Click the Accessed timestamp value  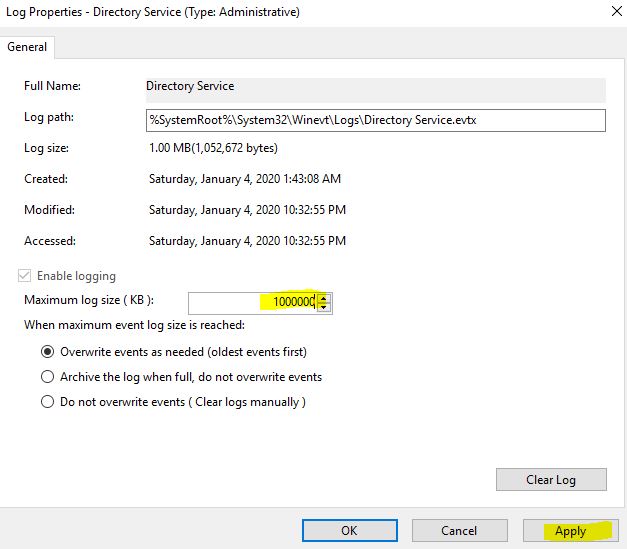[x=247, y=241]
